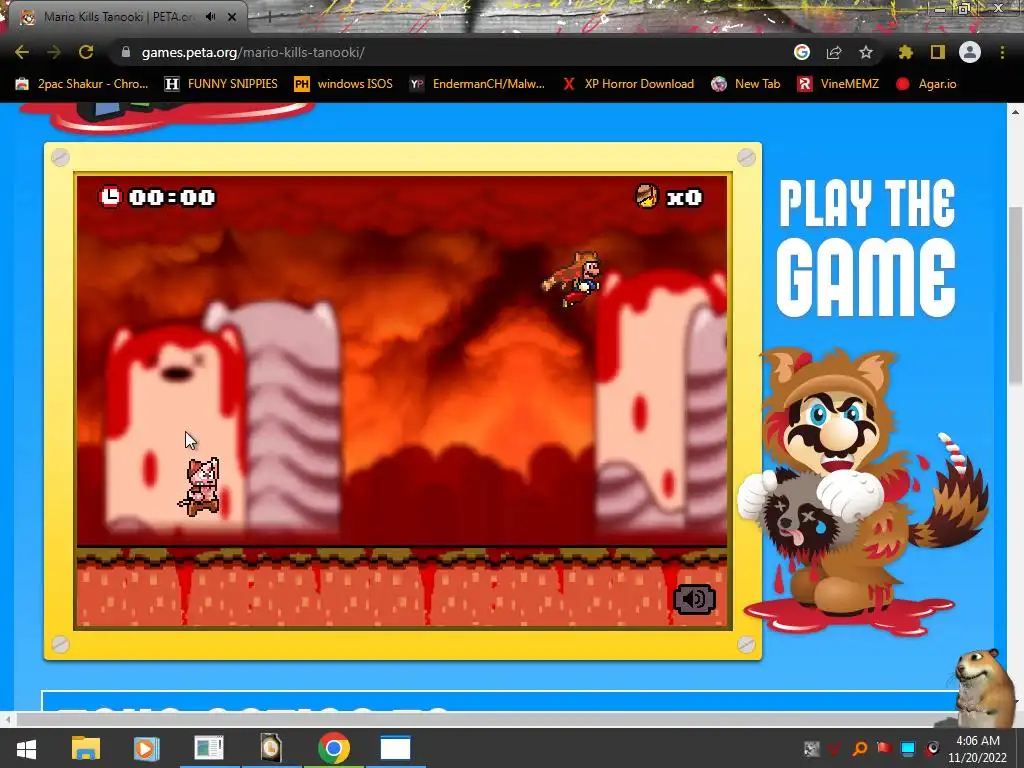Click the blue monitor tray icon
The height and width of the screenshot is (768, 1024).
coord(908,748)
